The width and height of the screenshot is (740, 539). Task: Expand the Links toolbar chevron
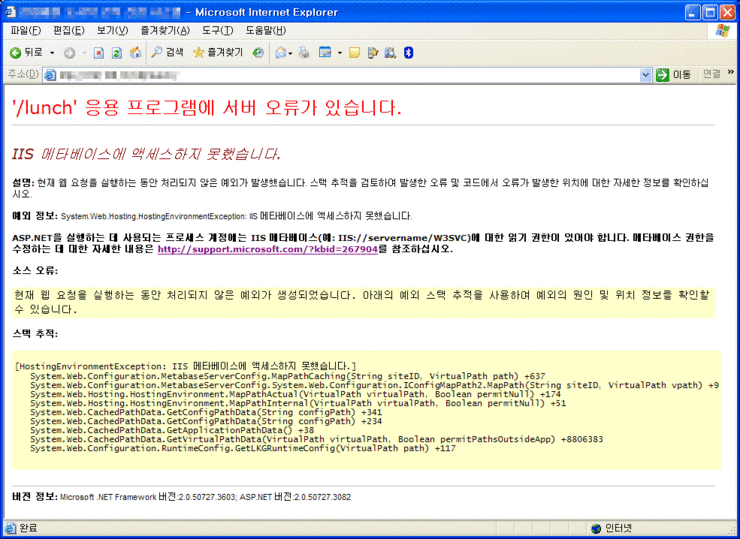pos(731,72)
